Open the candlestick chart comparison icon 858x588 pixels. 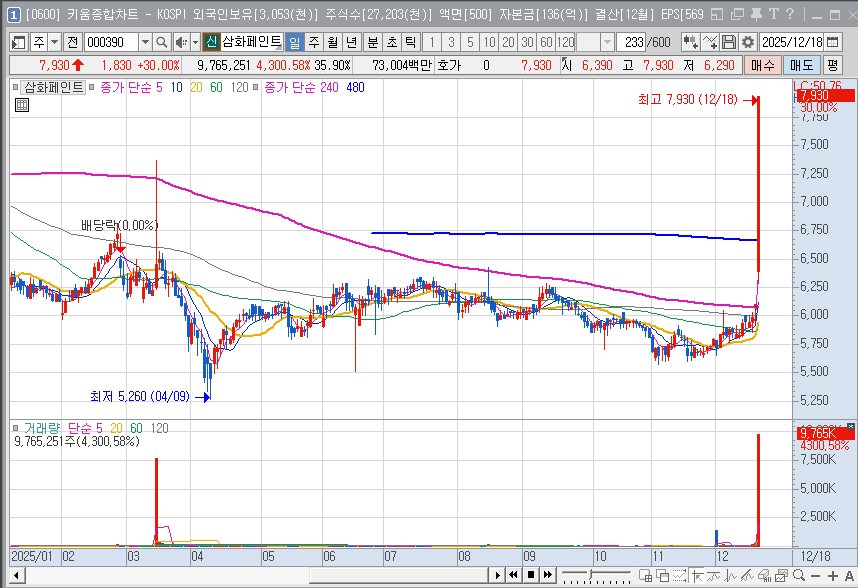[x=690, y=42]
